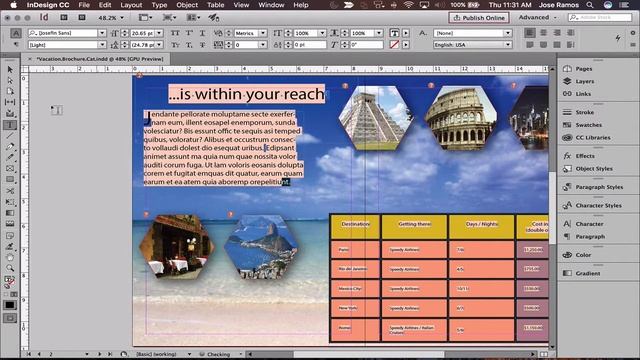Open the Object menu
This screenshot has height=360, width=640.
tap(187, 5)
